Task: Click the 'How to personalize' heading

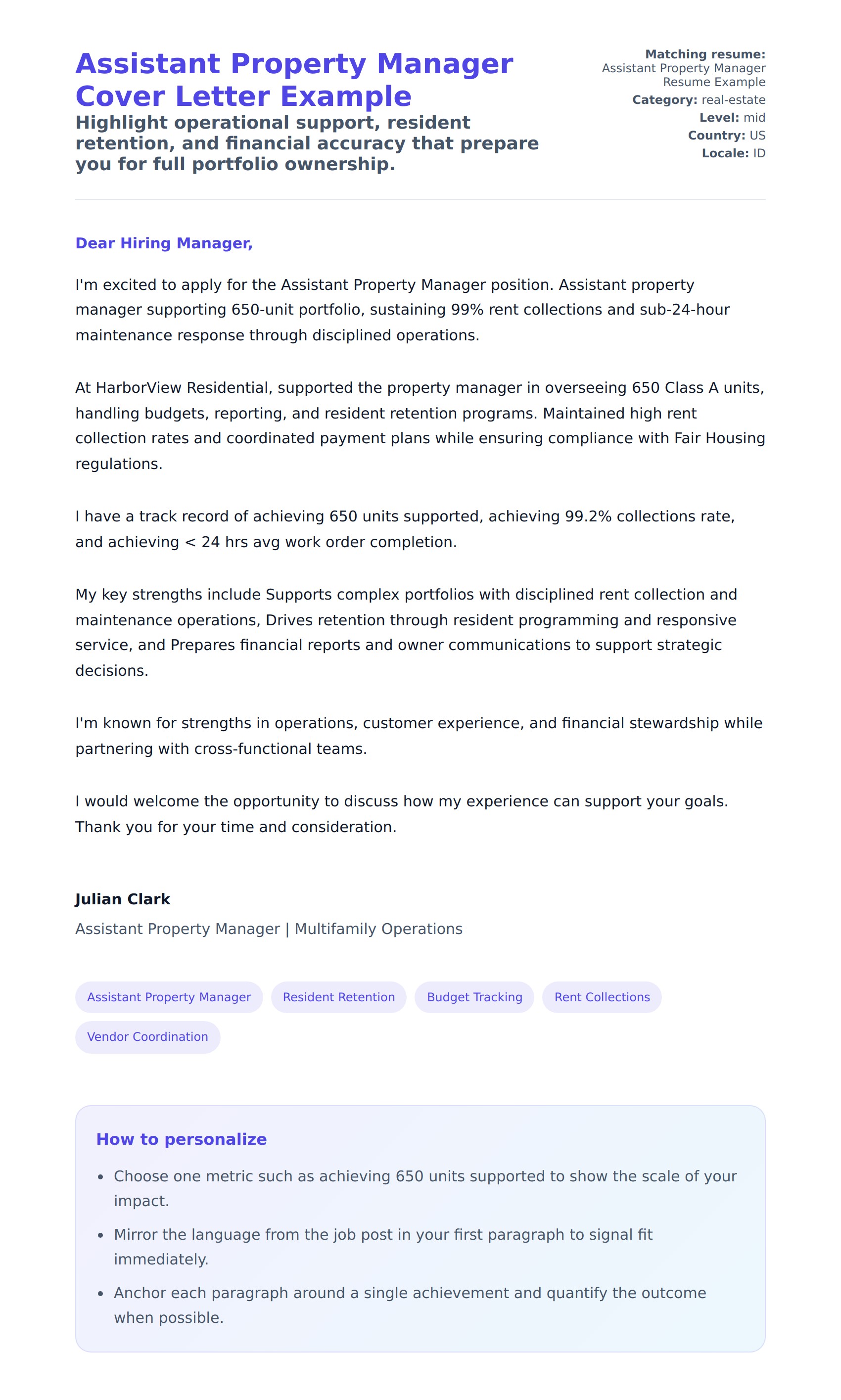Action: coord(182,1139)
